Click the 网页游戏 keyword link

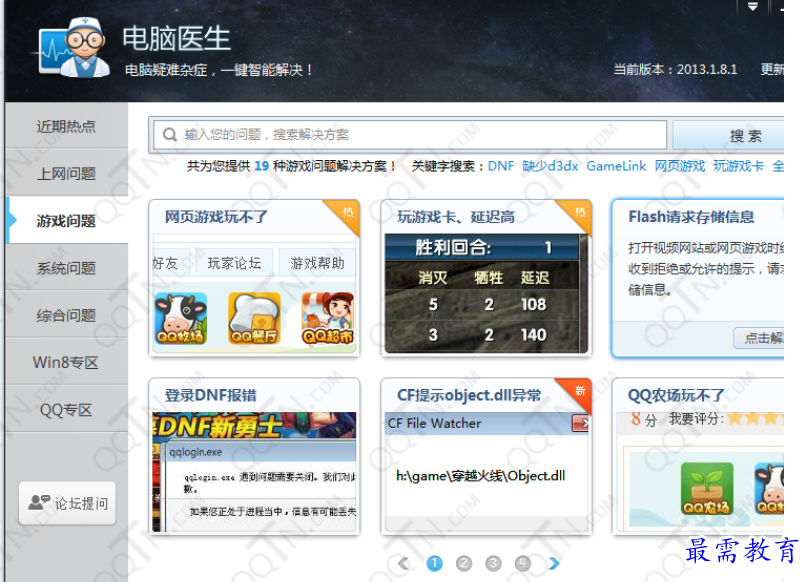679,166
